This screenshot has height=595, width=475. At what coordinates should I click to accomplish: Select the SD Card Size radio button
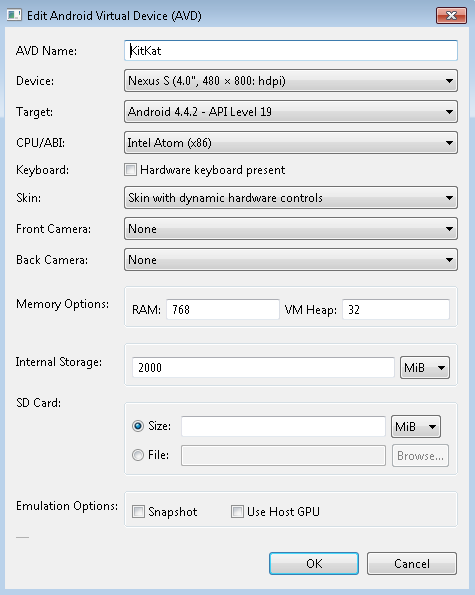(138, 426)
